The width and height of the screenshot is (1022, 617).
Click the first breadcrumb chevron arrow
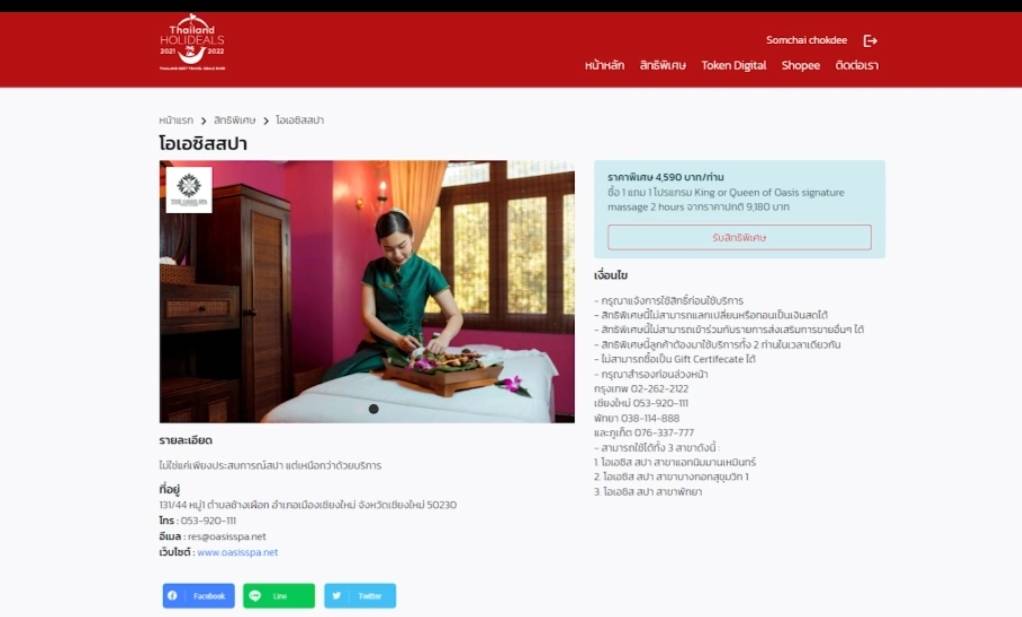point(203,121)
